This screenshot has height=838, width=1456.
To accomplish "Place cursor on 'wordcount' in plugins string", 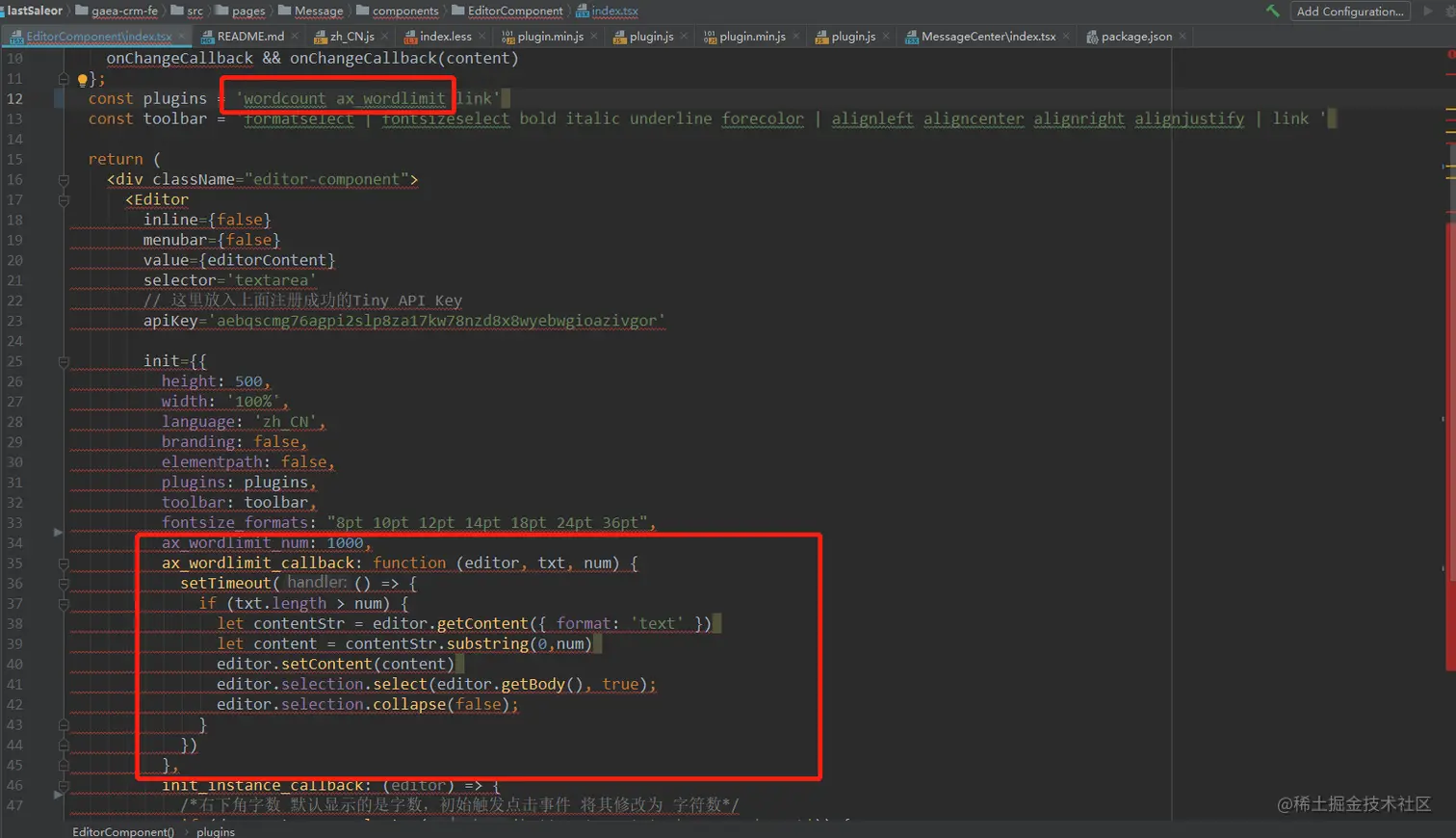I will click(284, 98).
